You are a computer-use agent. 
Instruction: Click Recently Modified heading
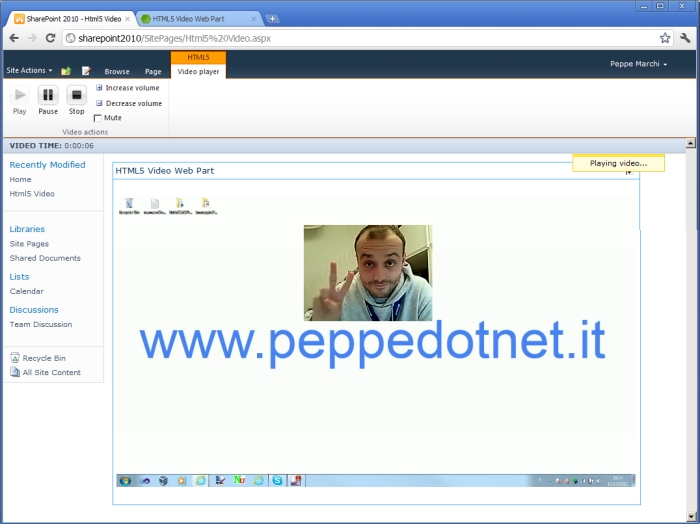[47, 165]
